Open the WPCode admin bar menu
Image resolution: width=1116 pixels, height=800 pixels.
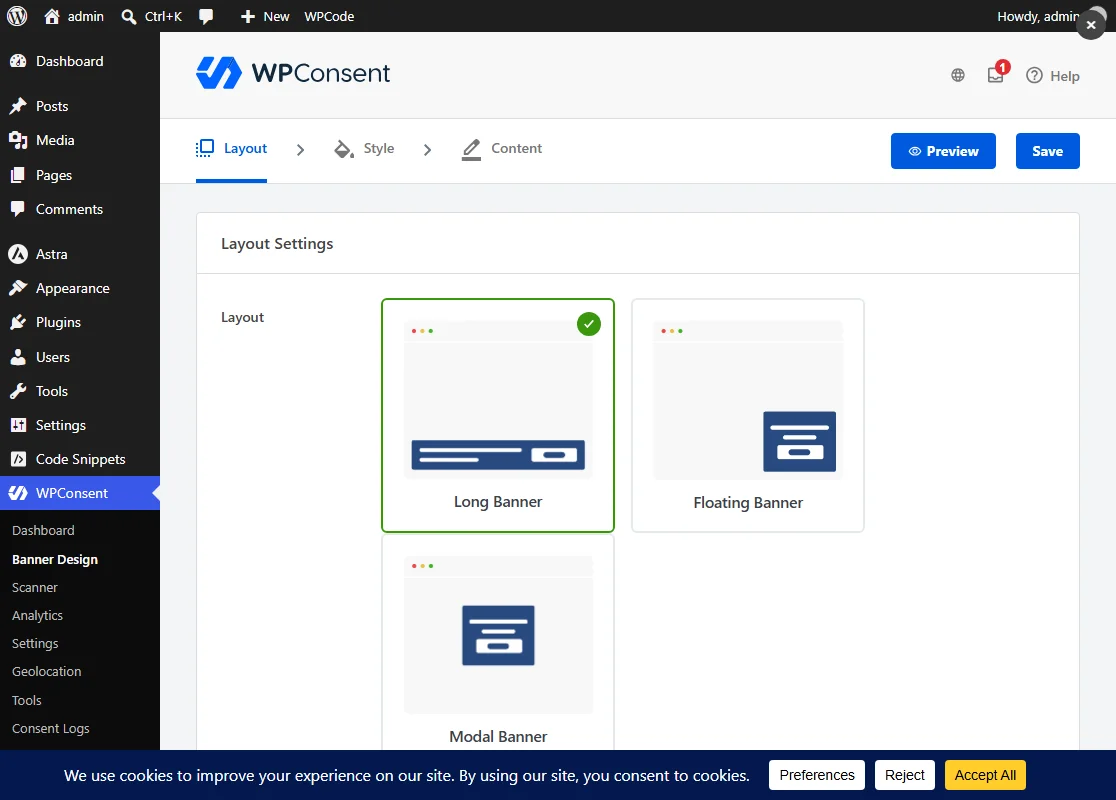point(330,16)
